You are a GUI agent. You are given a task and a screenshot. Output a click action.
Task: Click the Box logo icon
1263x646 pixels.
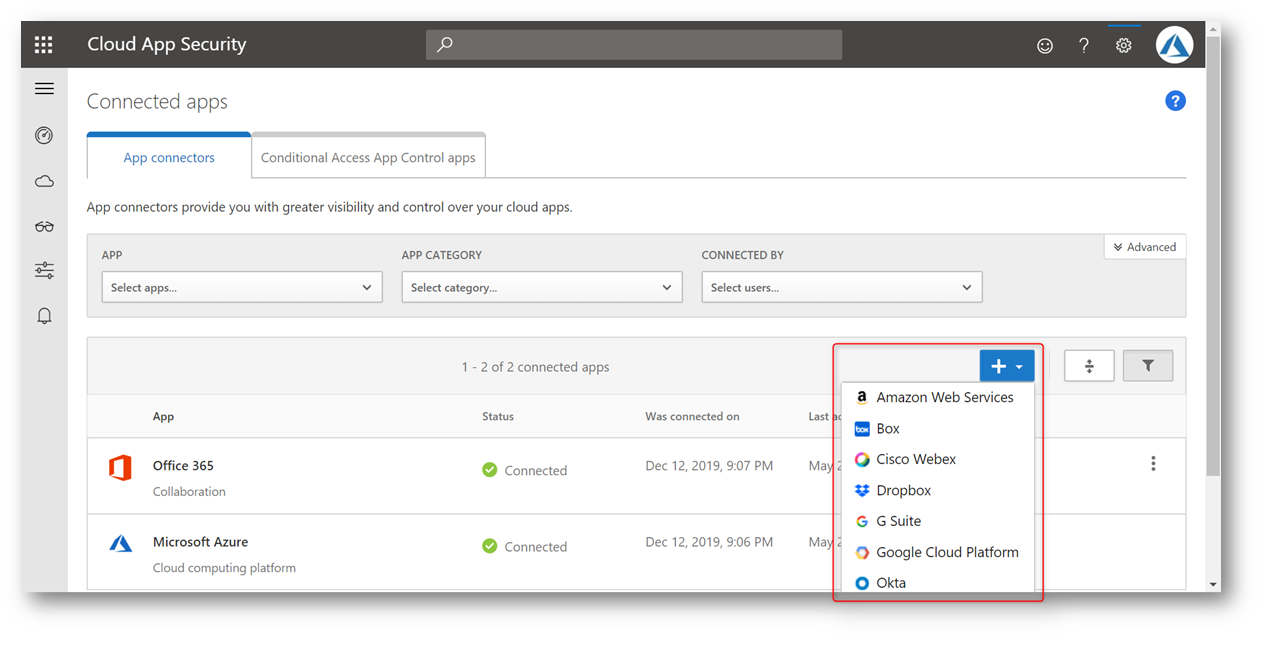point(862,429)
